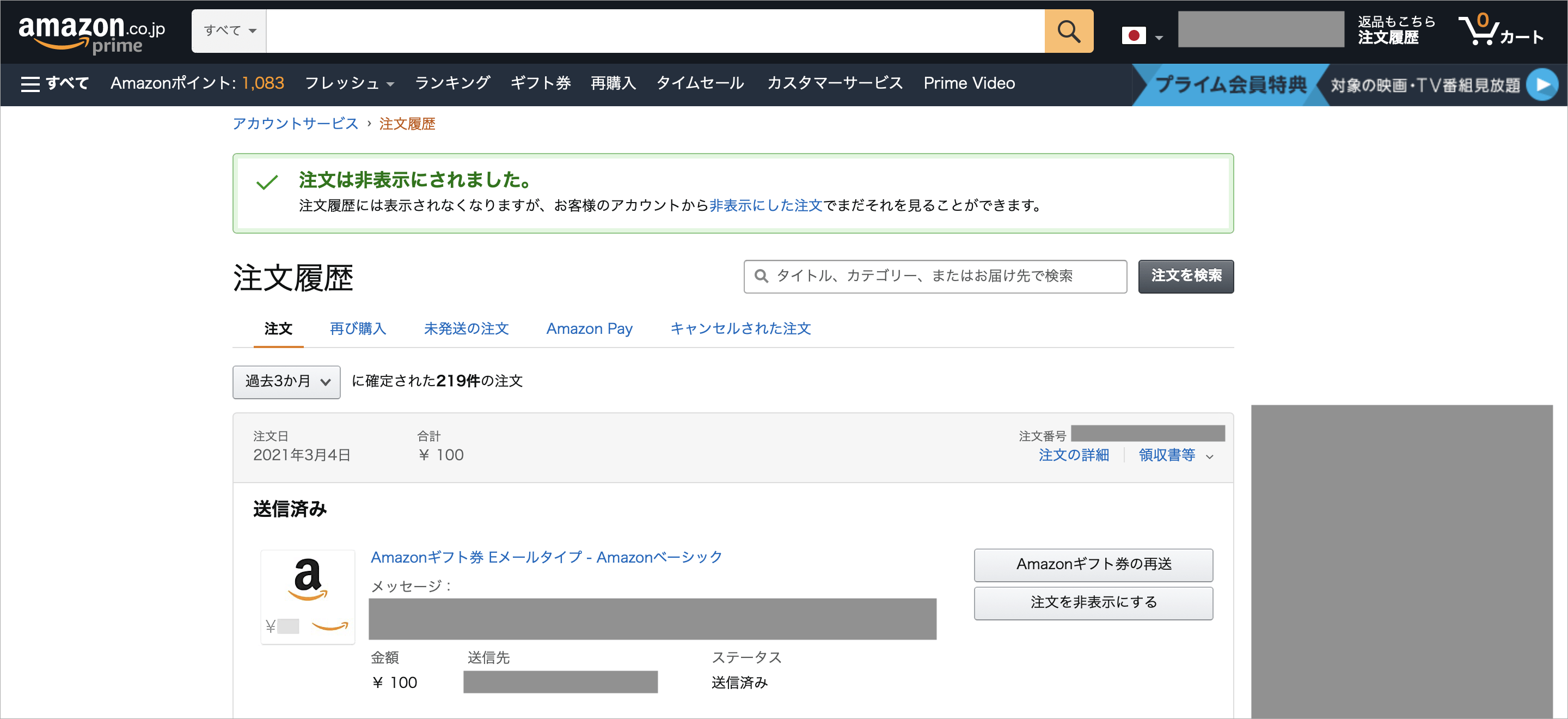Click the Prime Video play arrow icon
1568x719 pixels.
(x=1543, y=84)
